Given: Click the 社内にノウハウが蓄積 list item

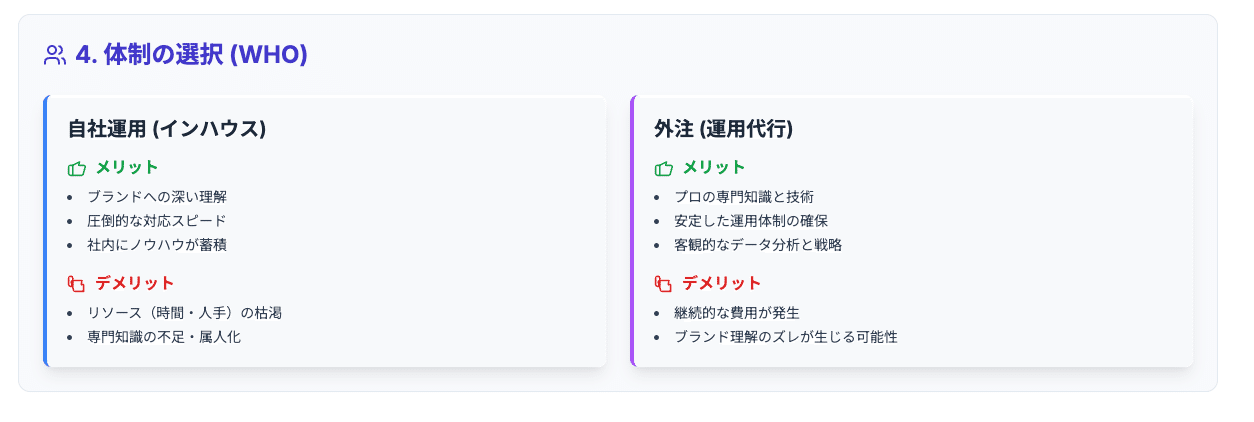Looking at the screenshot, I should pyautogui.click(x=157, y=245).
